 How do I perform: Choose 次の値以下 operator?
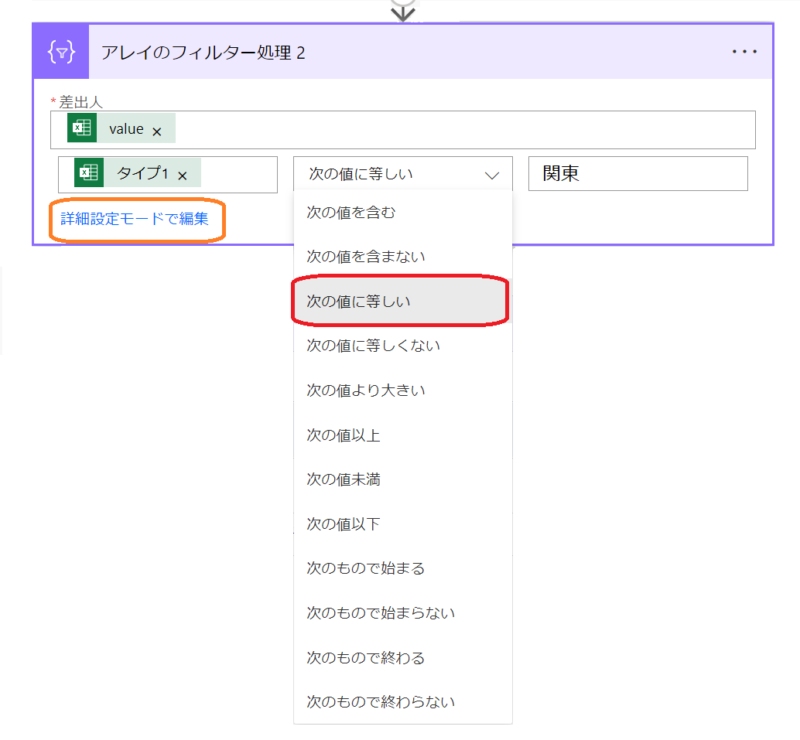pos(343,524)
